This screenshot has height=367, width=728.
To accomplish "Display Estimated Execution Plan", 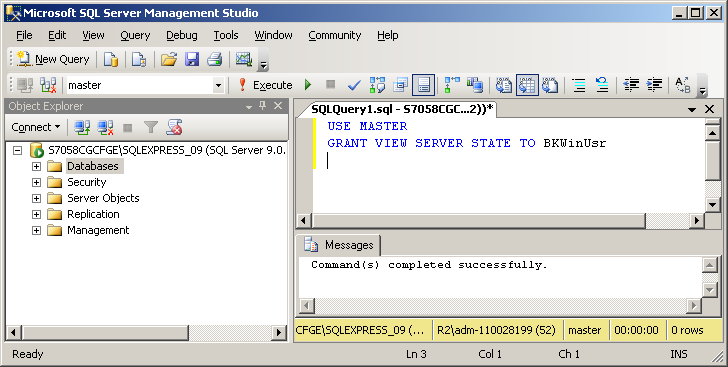I will (x=377, y=85).
